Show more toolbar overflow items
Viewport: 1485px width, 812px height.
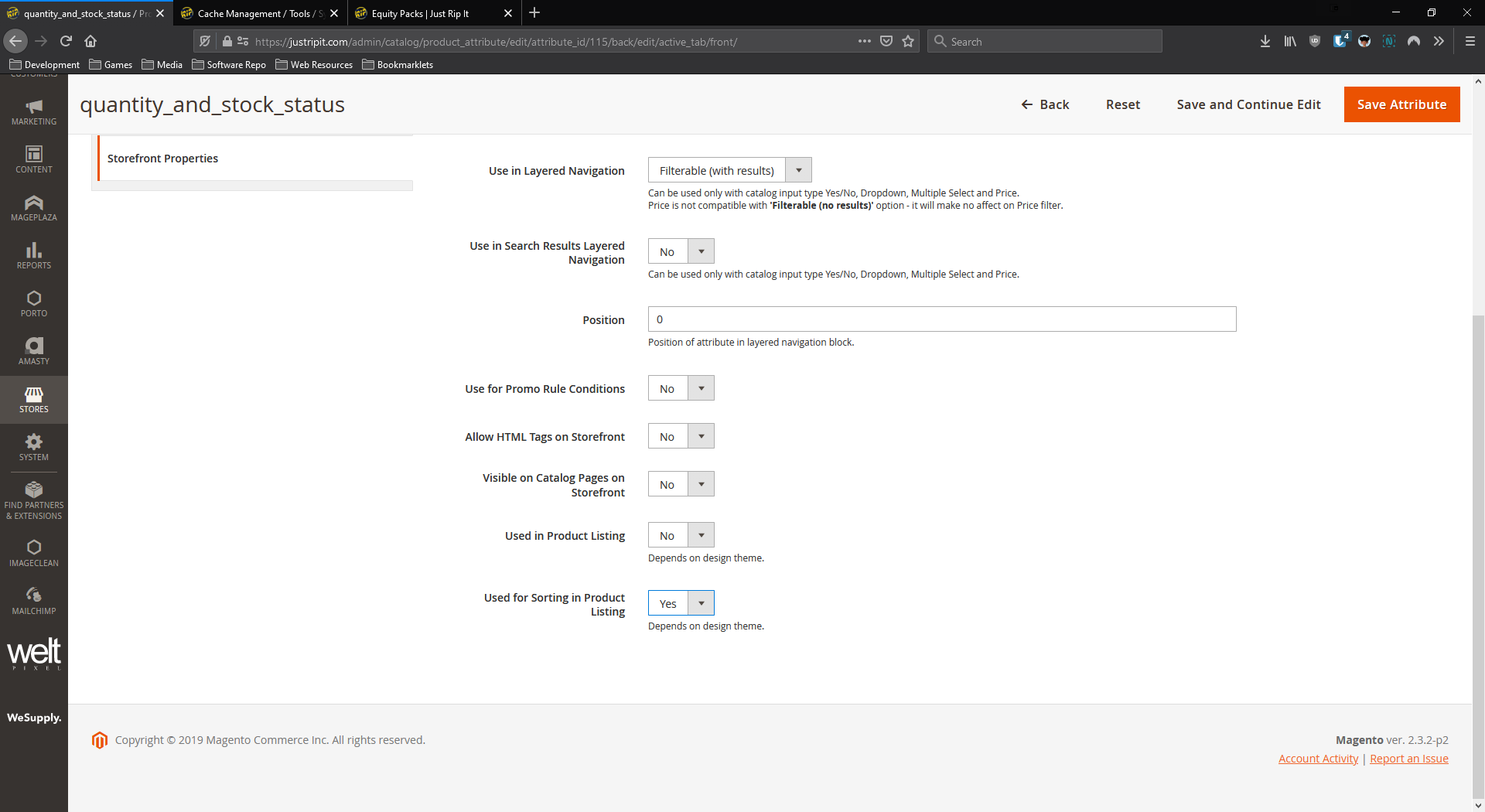tap(1439, 41)
